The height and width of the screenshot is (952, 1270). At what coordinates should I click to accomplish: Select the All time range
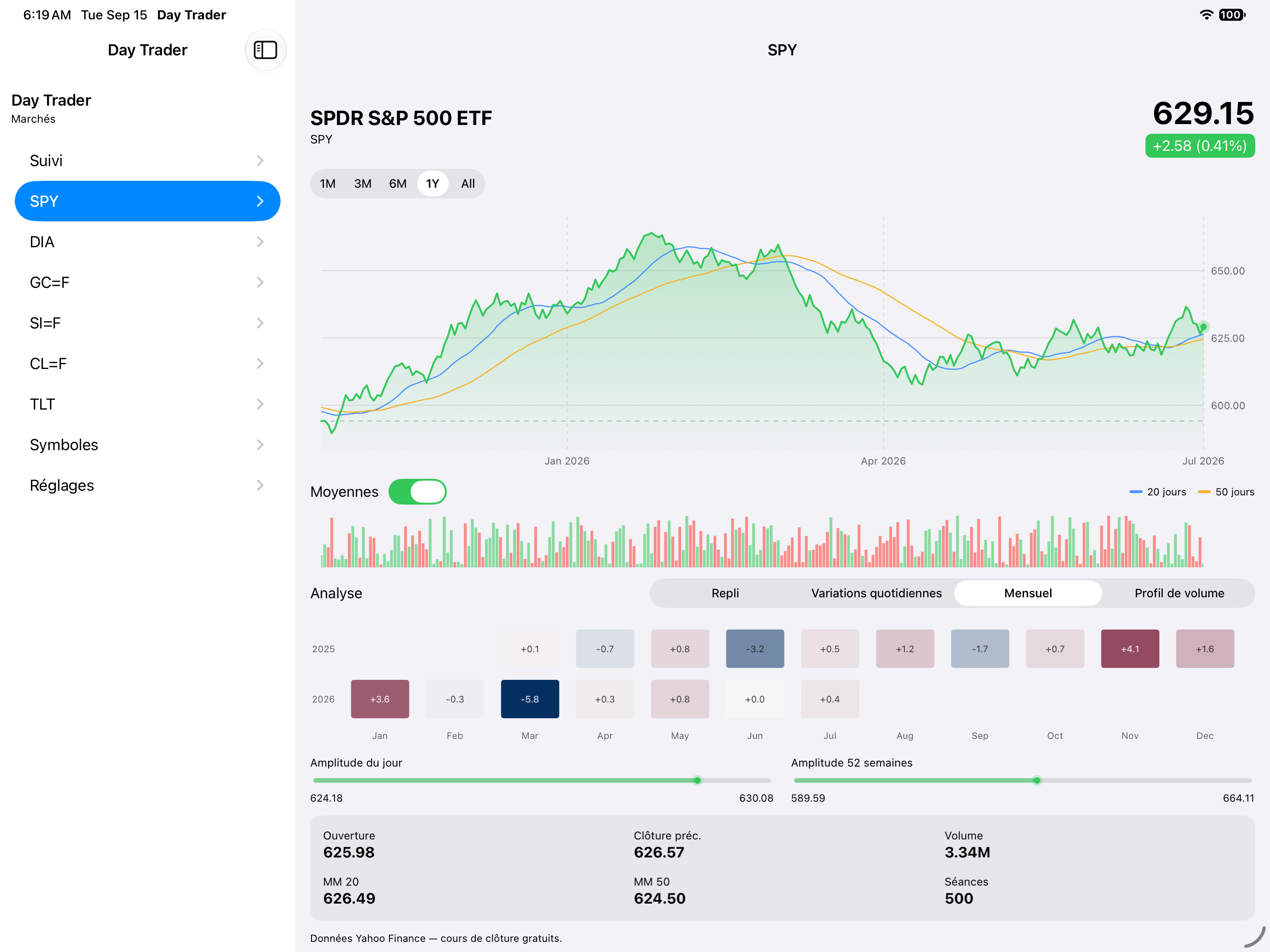pos(467,184)
